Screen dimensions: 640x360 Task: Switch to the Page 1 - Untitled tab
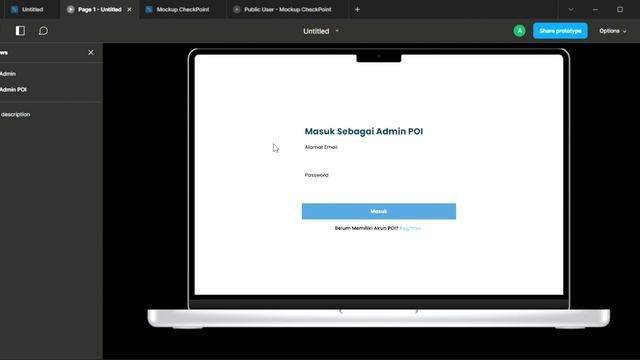point(100,9)
